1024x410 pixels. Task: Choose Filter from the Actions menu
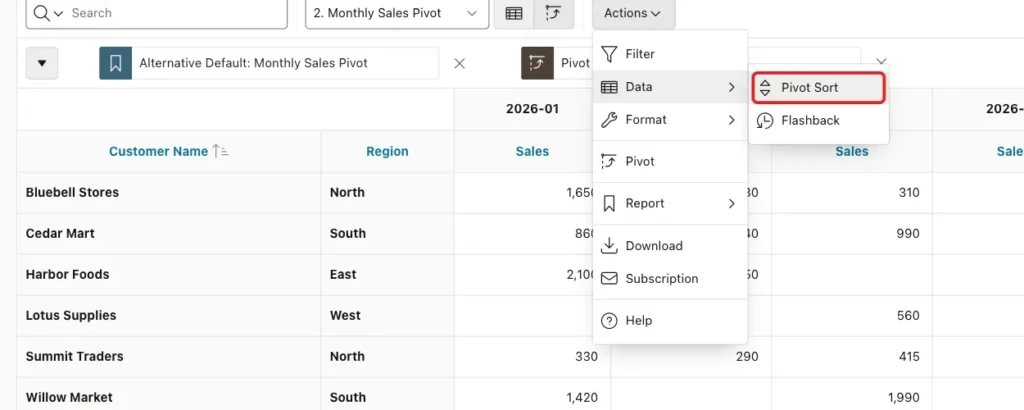[x=670, y=54]
